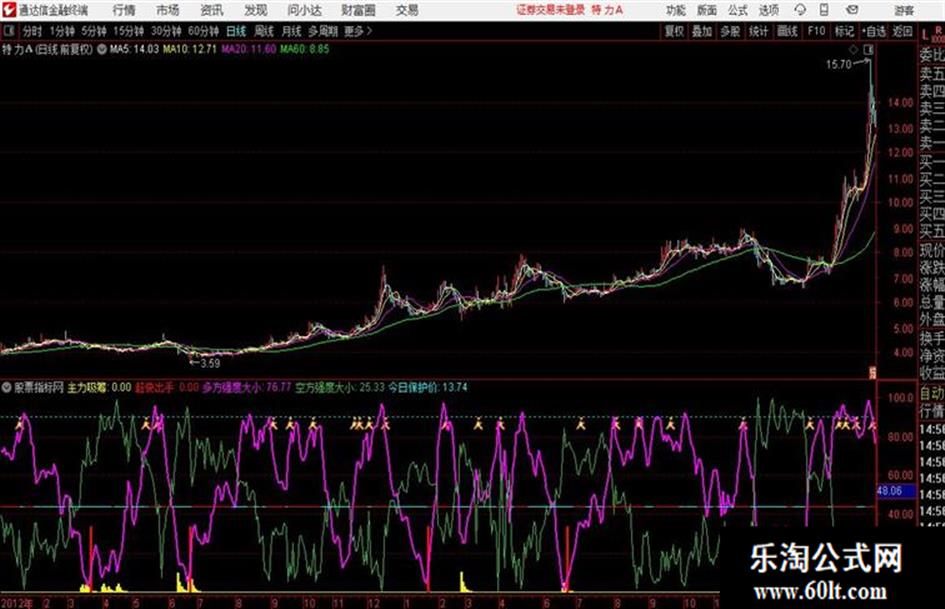
Task: Select the 月线 monthly period tab
Action: (x=291, y=31)
